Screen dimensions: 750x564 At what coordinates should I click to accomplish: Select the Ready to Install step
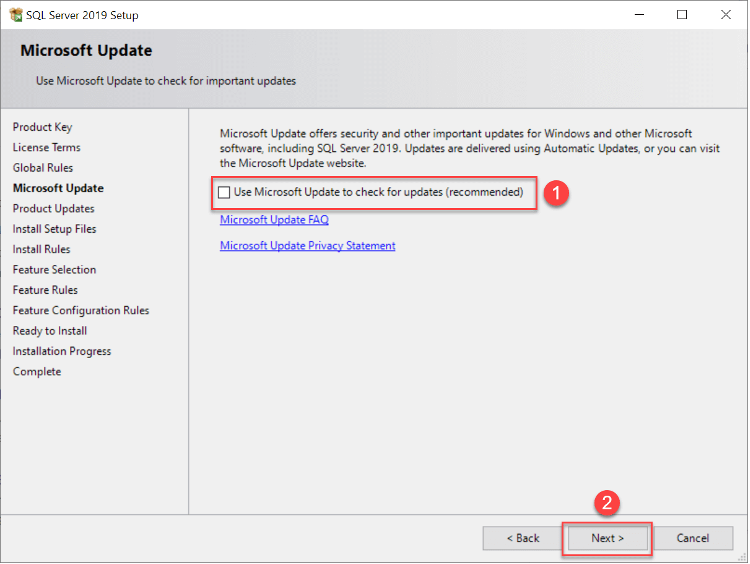coord(50,331)
